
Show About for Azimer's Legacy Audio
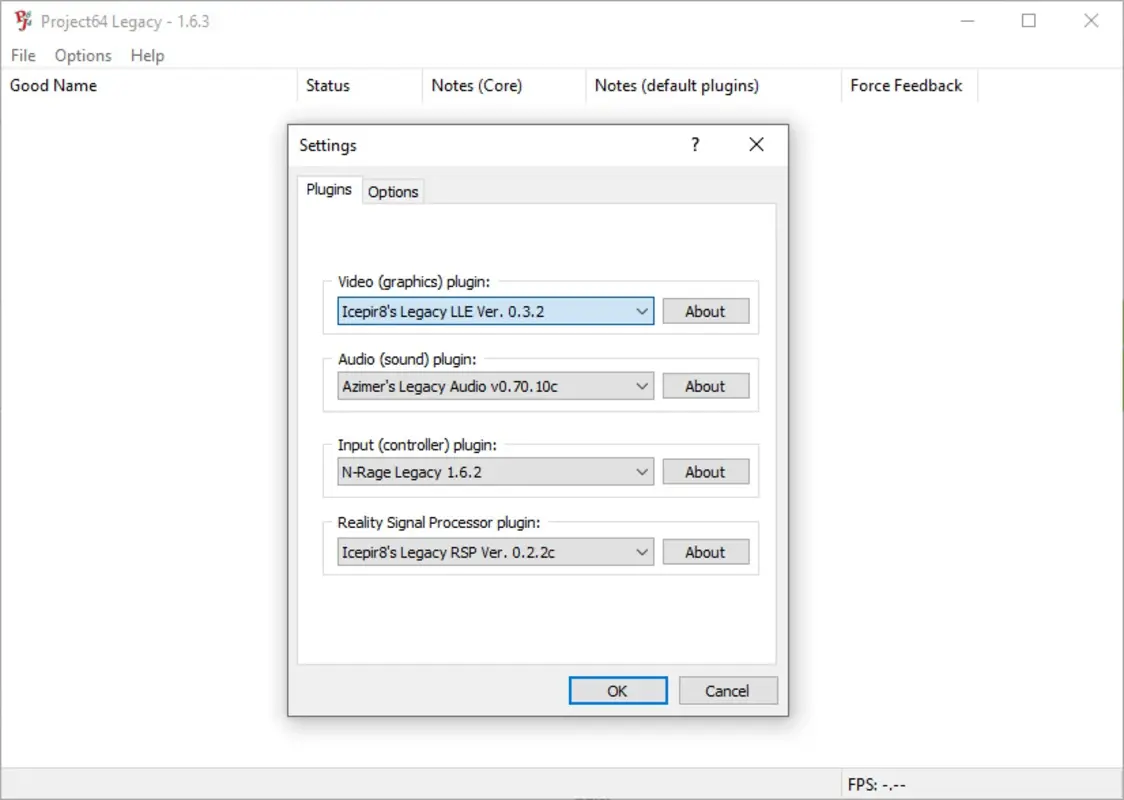[706, 386]
